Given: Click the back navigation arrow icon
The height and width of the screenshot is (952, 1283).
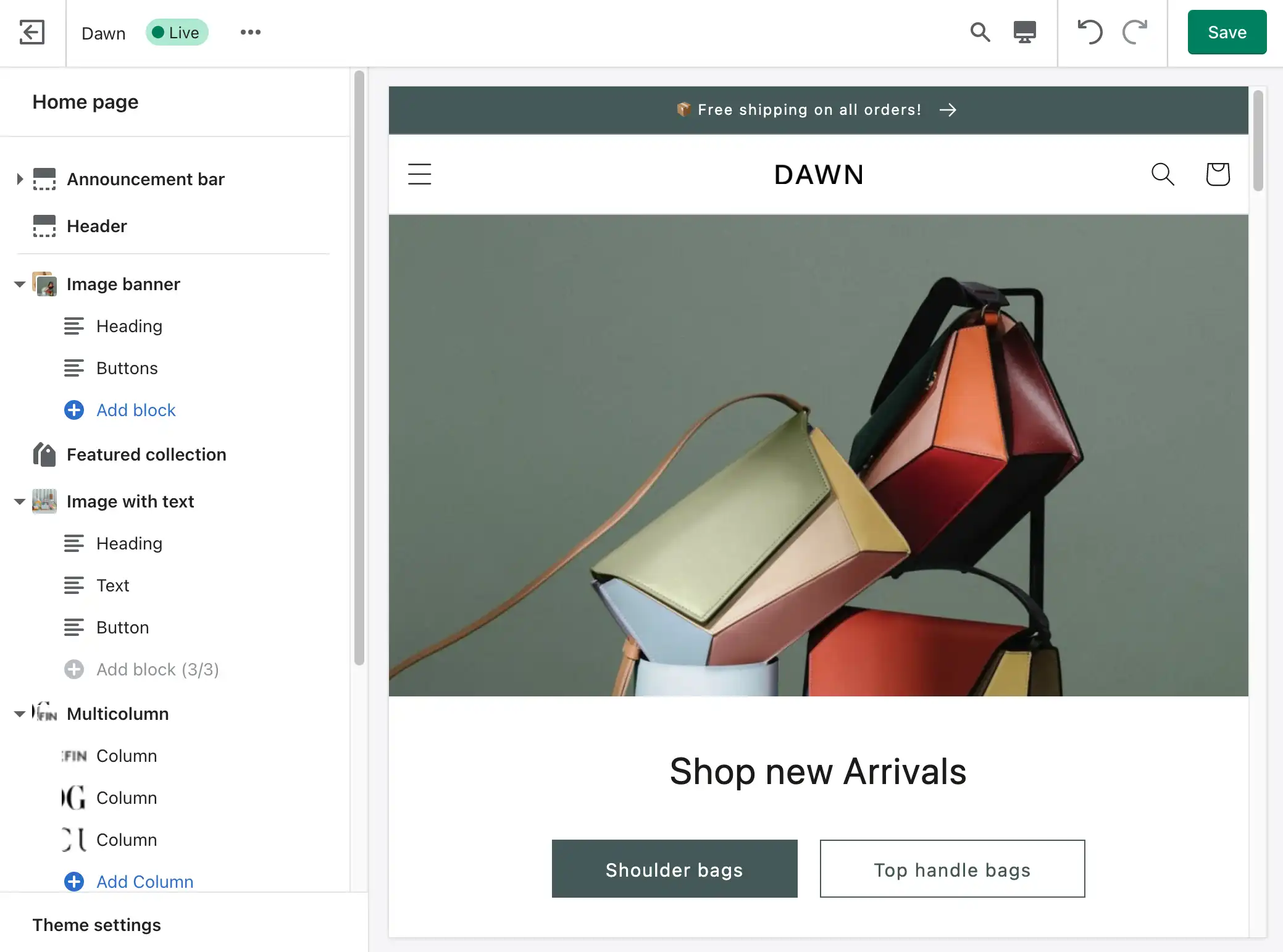Looking at the screenshot, I should coord(32,31).
